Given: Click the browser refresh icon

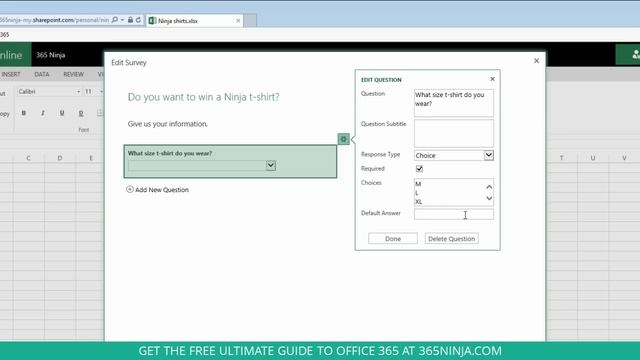Looking at the screenshot, I should [138, 20].
